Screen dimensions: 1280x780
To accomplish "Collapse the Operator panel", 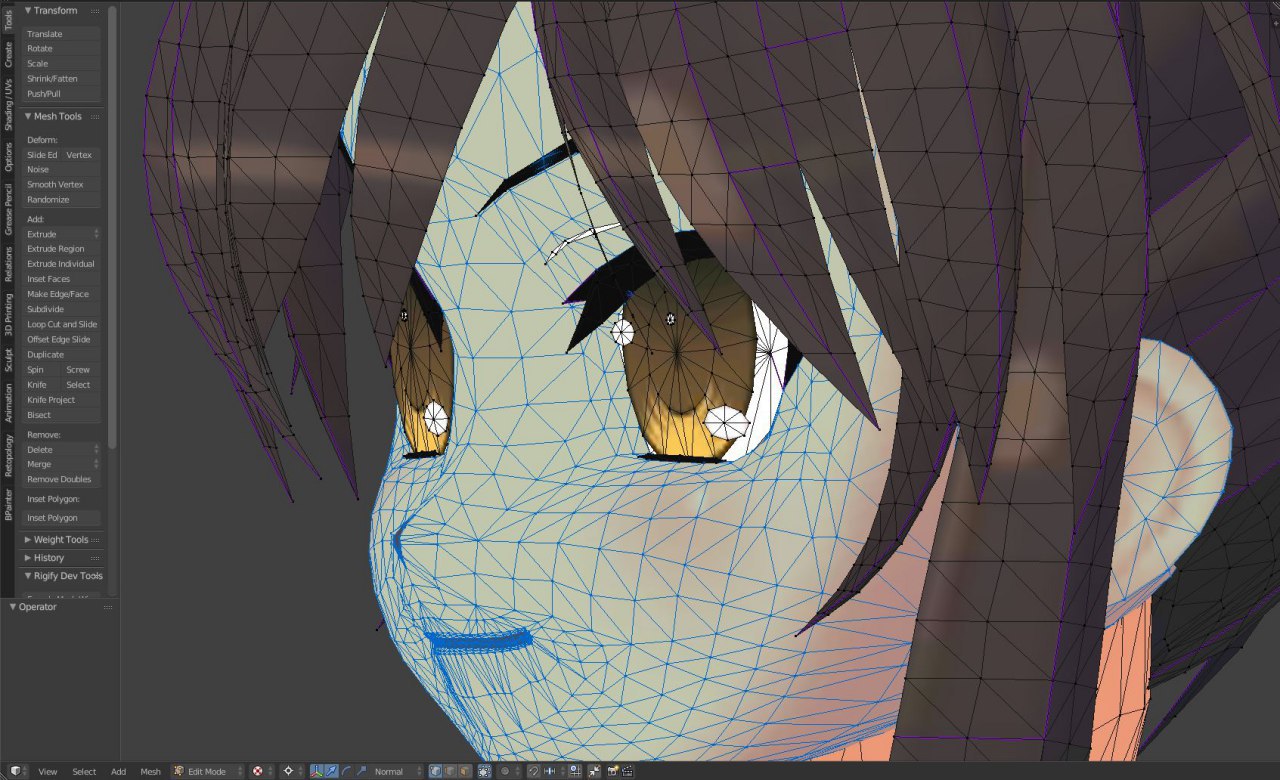I will coord(13,606).
